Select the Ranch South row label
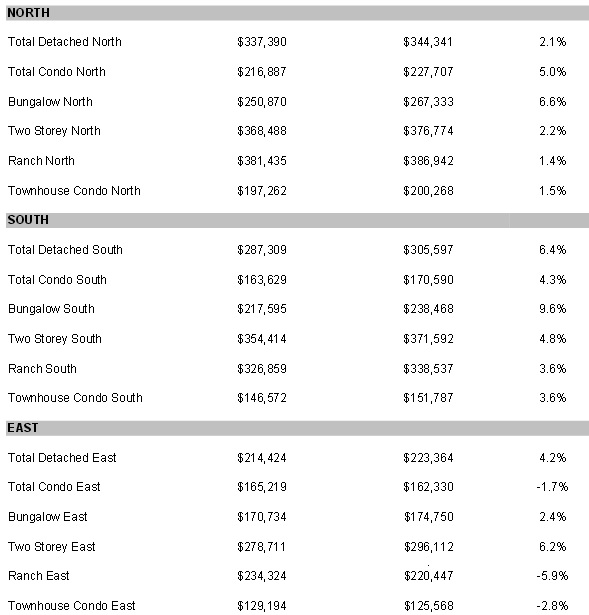Screen dimensions: 589x615 pyautogui.click(x=42, y=369)
